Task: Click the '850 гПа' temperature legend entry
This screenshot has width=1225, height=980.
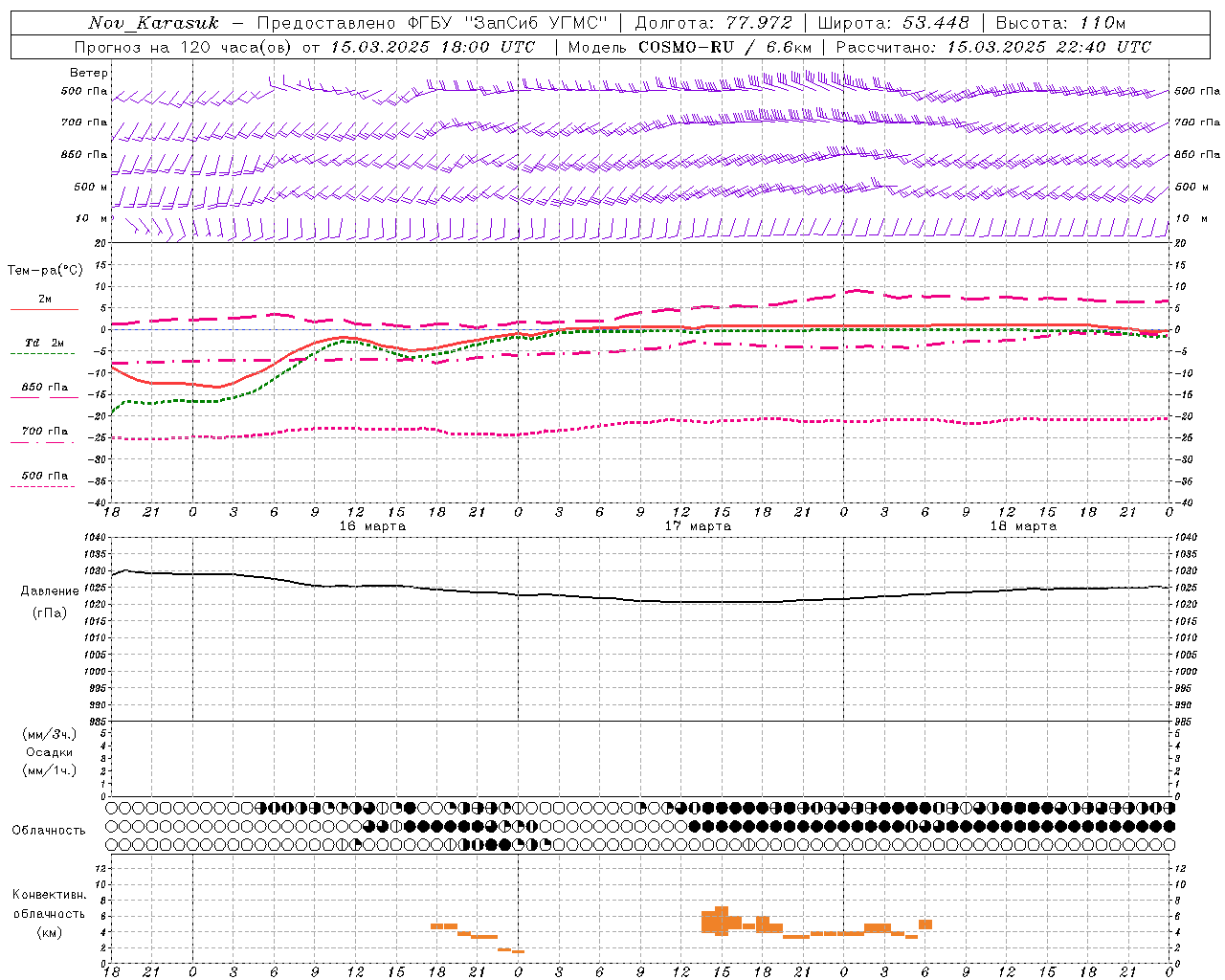Action: tap(45, 388)
